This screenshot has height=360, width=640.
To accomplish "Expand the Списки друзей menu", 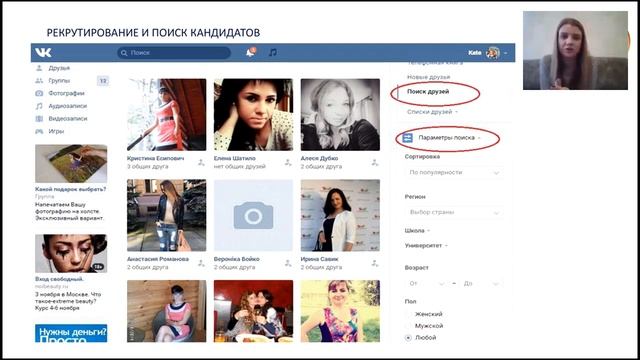I will [x=432, y=111].
